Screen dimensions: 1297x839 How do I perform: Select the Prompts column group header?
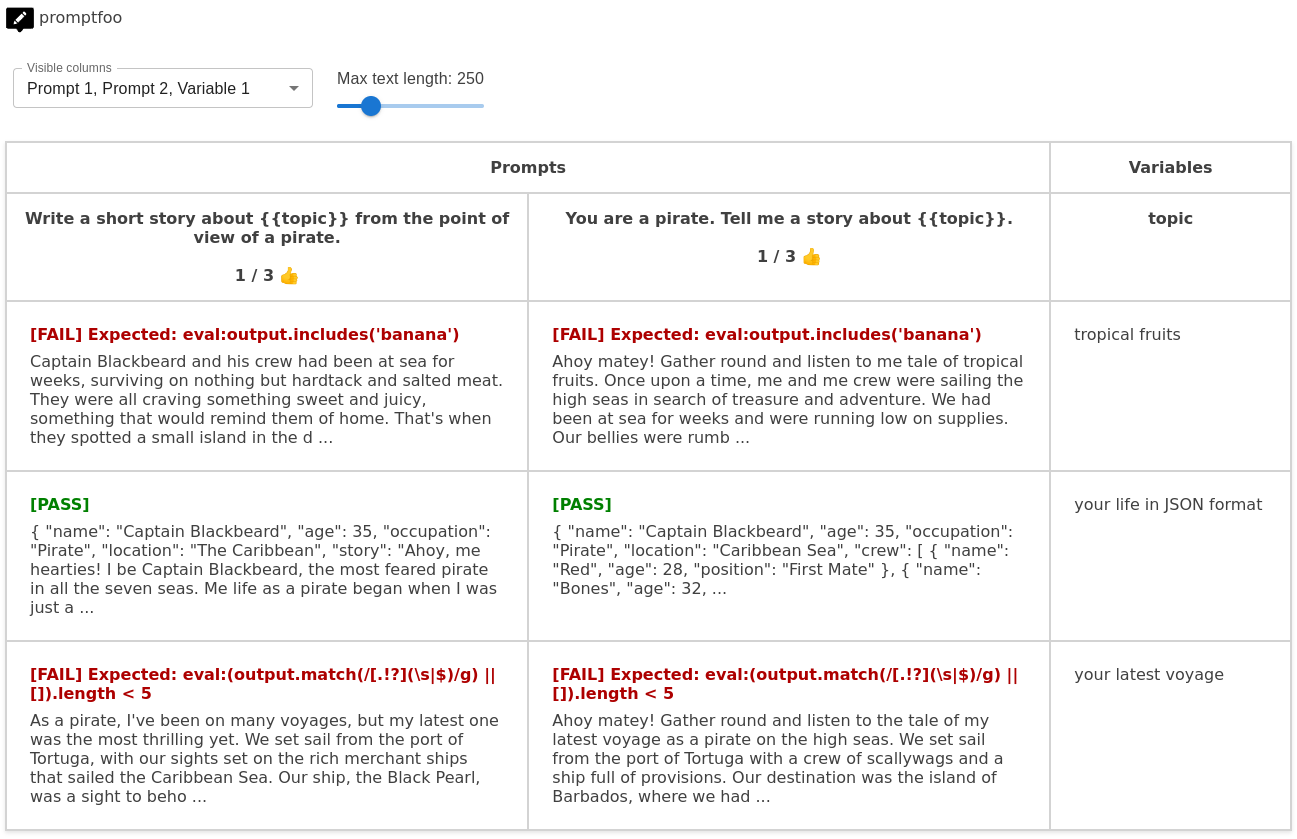[527, 168]
